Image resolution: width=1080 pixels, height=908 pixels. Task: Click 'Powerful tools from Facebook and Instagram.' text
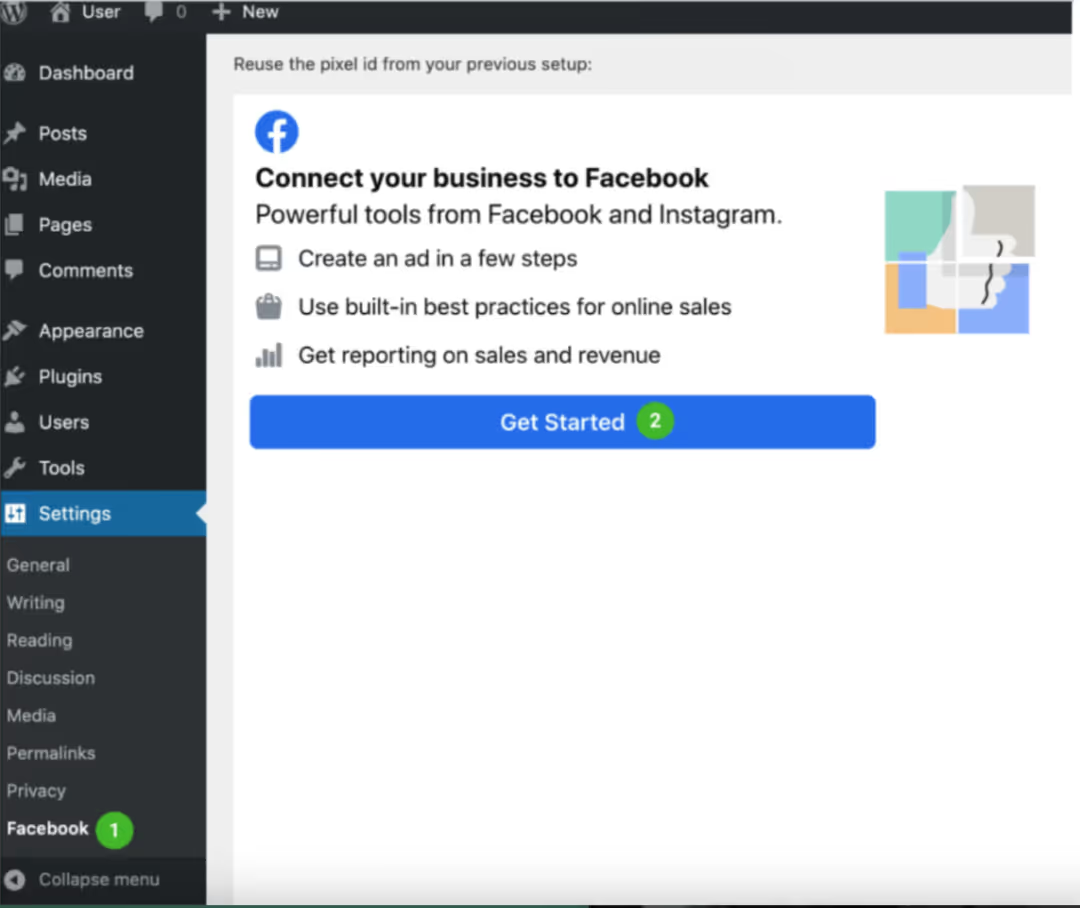[519, 215]
